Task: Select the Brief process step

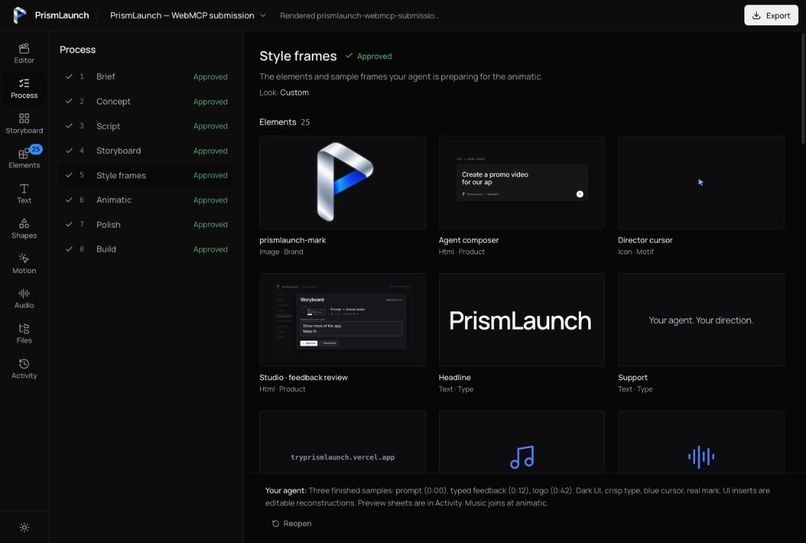Action: [146, 77]
